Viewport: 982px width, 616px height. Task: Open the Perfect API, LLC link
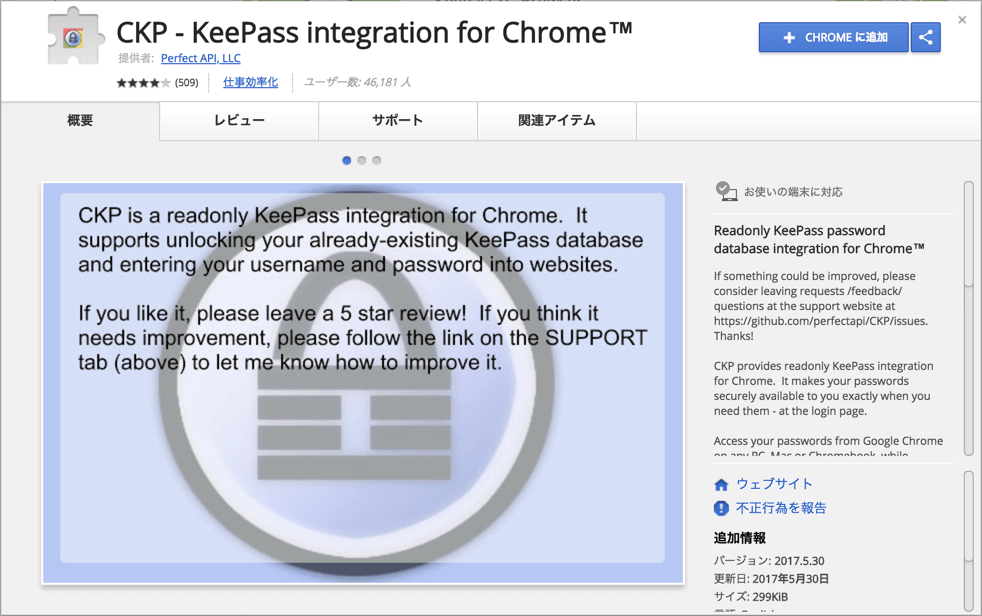pos(200,58)
